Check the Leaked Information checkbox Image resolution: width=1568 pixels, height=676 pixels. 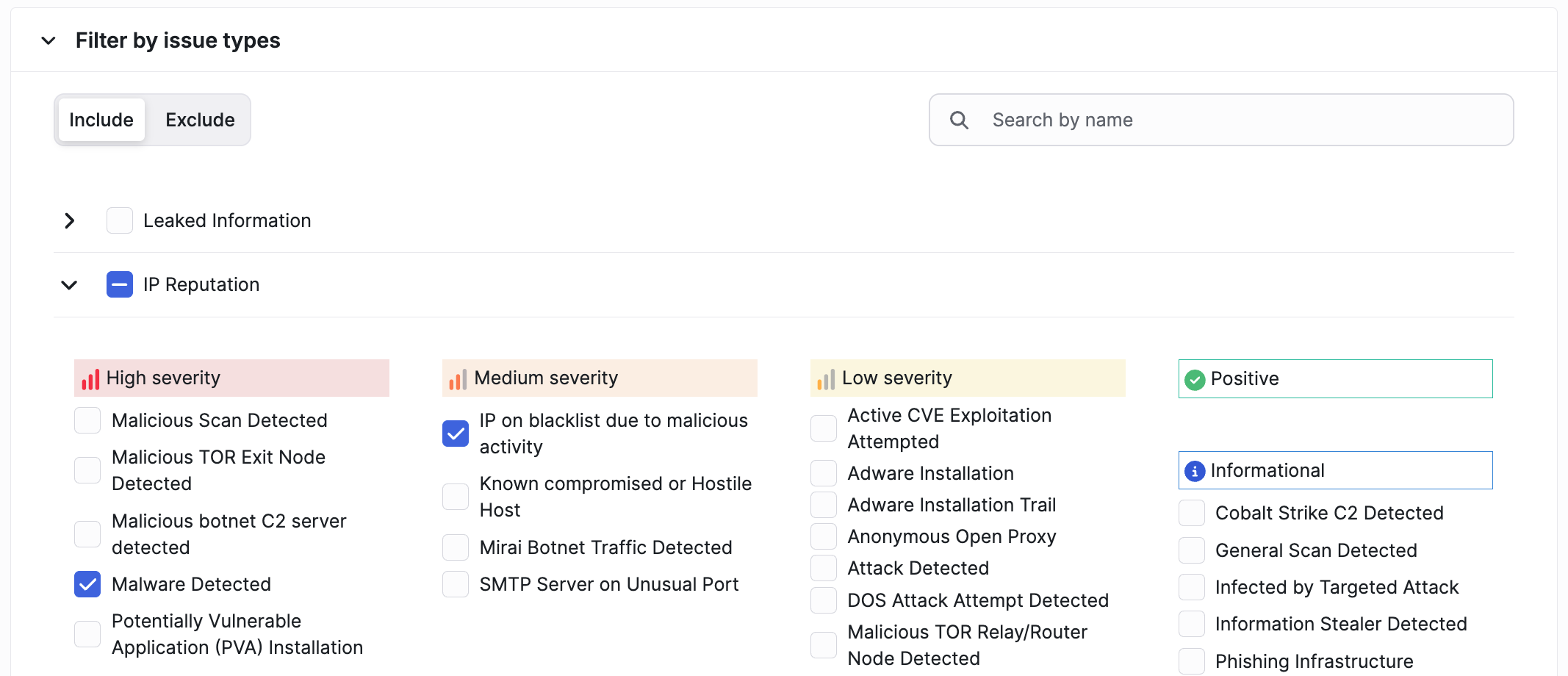[120, 220]
